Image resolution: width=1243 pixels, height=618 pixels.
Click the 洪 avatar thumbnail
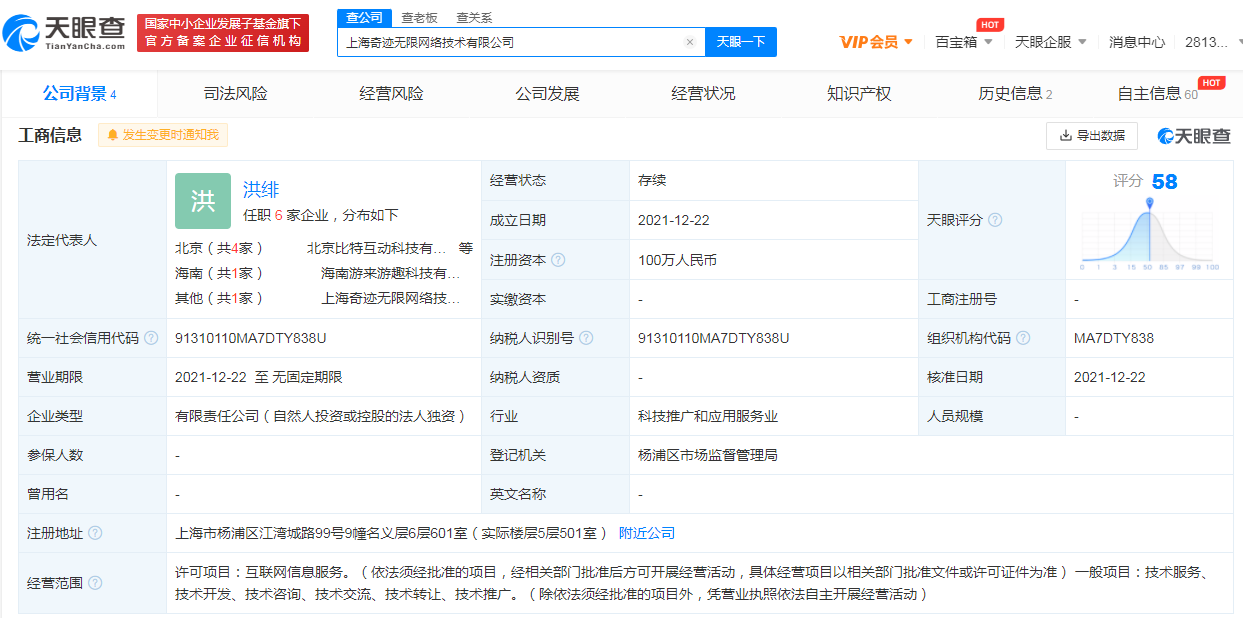tap(203, 201)
